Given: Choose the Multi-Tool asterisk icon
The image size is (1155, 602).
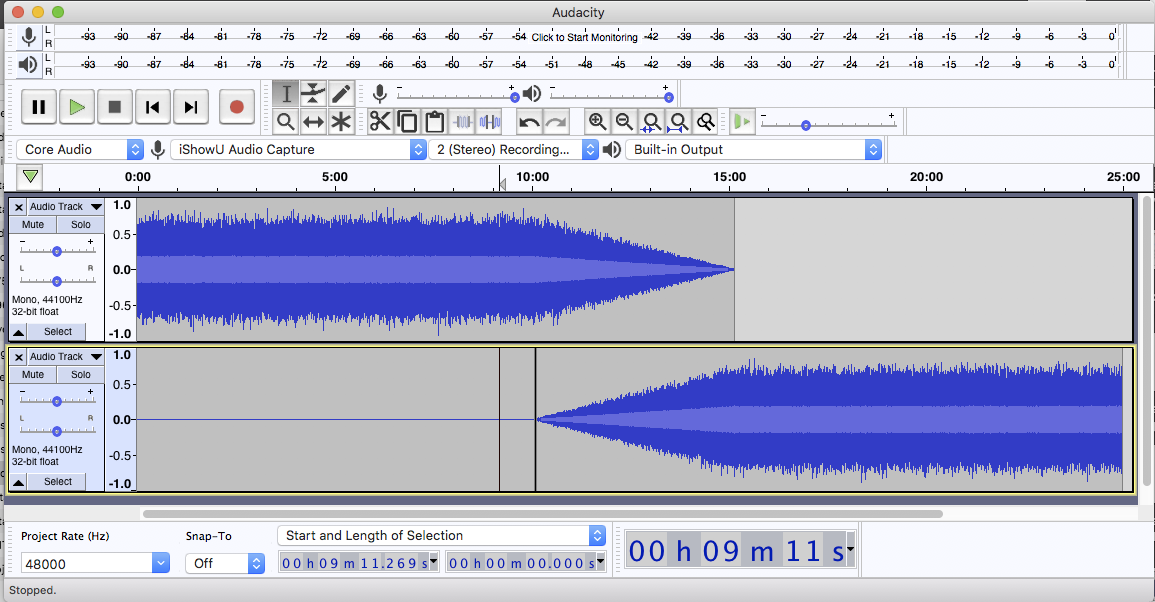Looking at the screenshot, I should [x=340, y=122].
